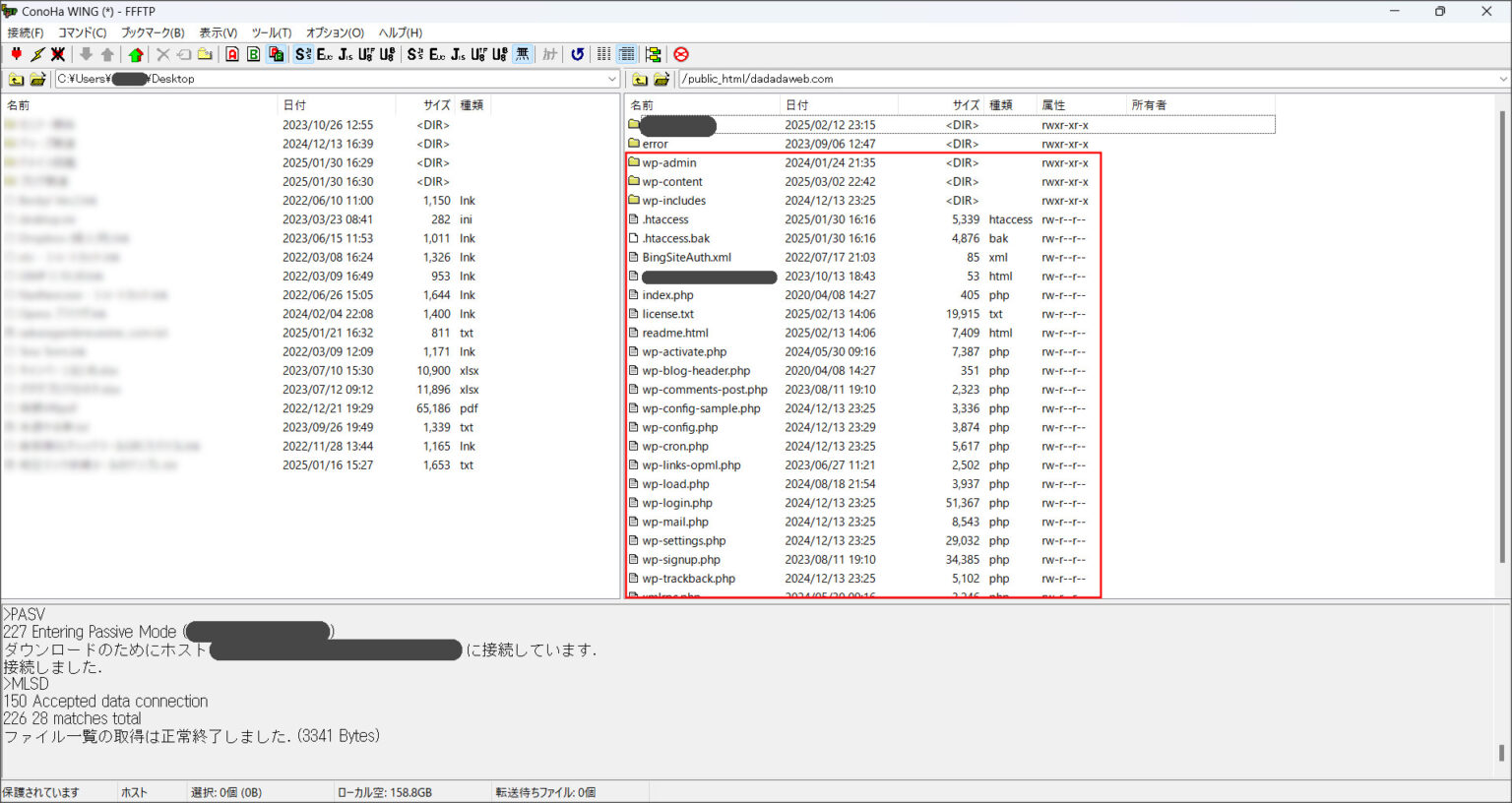Open the 接続(F) menu
The image size is (1512, 803).
26,32
